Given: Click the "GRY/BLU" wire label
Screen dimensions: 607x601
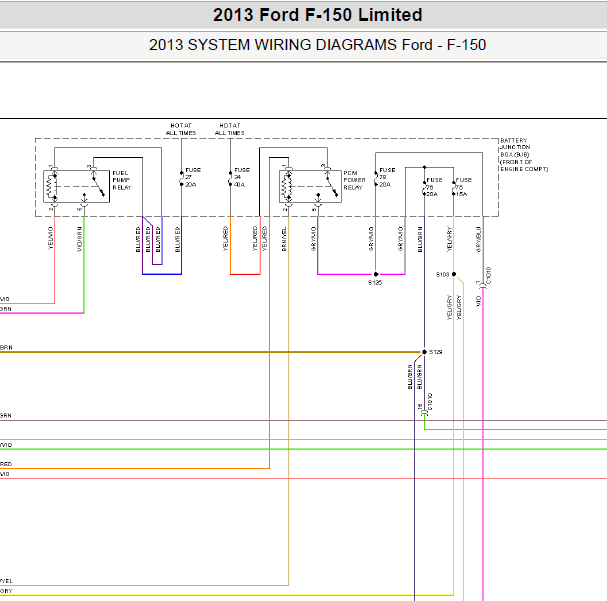Looking at the screenshot, I should [x=478, y=240].
